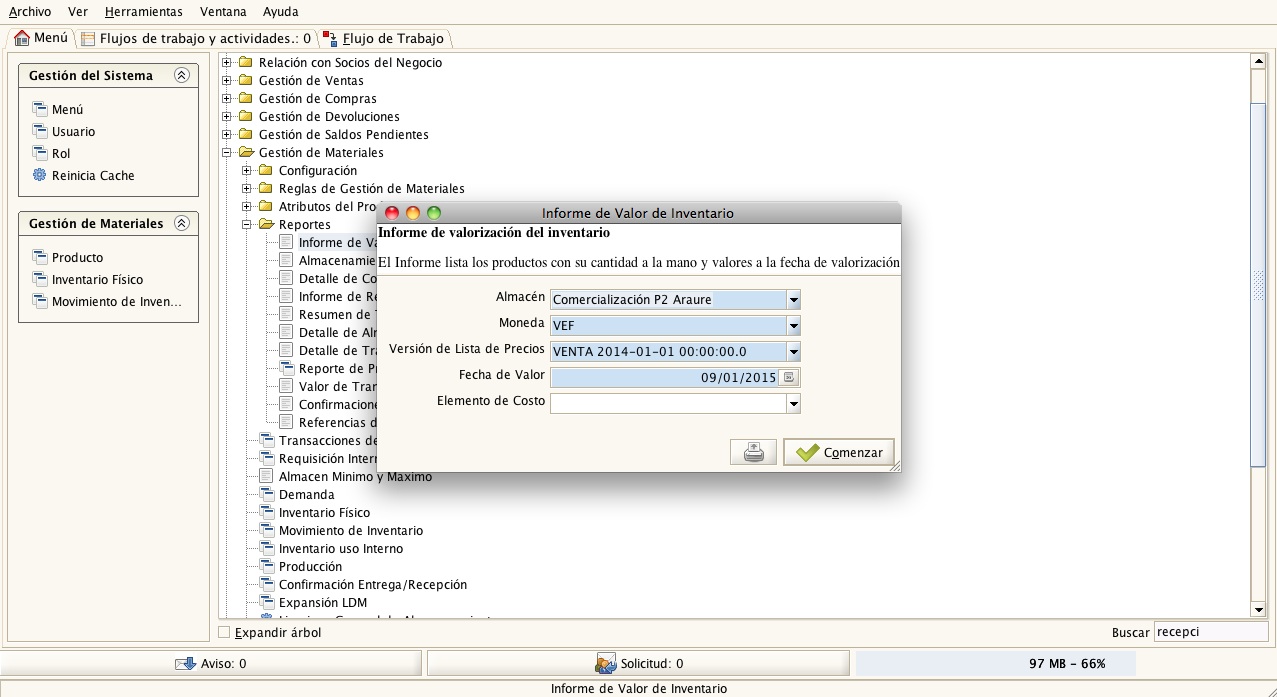Collapse the Gestión de Materiales sidebar panel
The width and height of the screenshot is (1277, 697).
[181, 223]
